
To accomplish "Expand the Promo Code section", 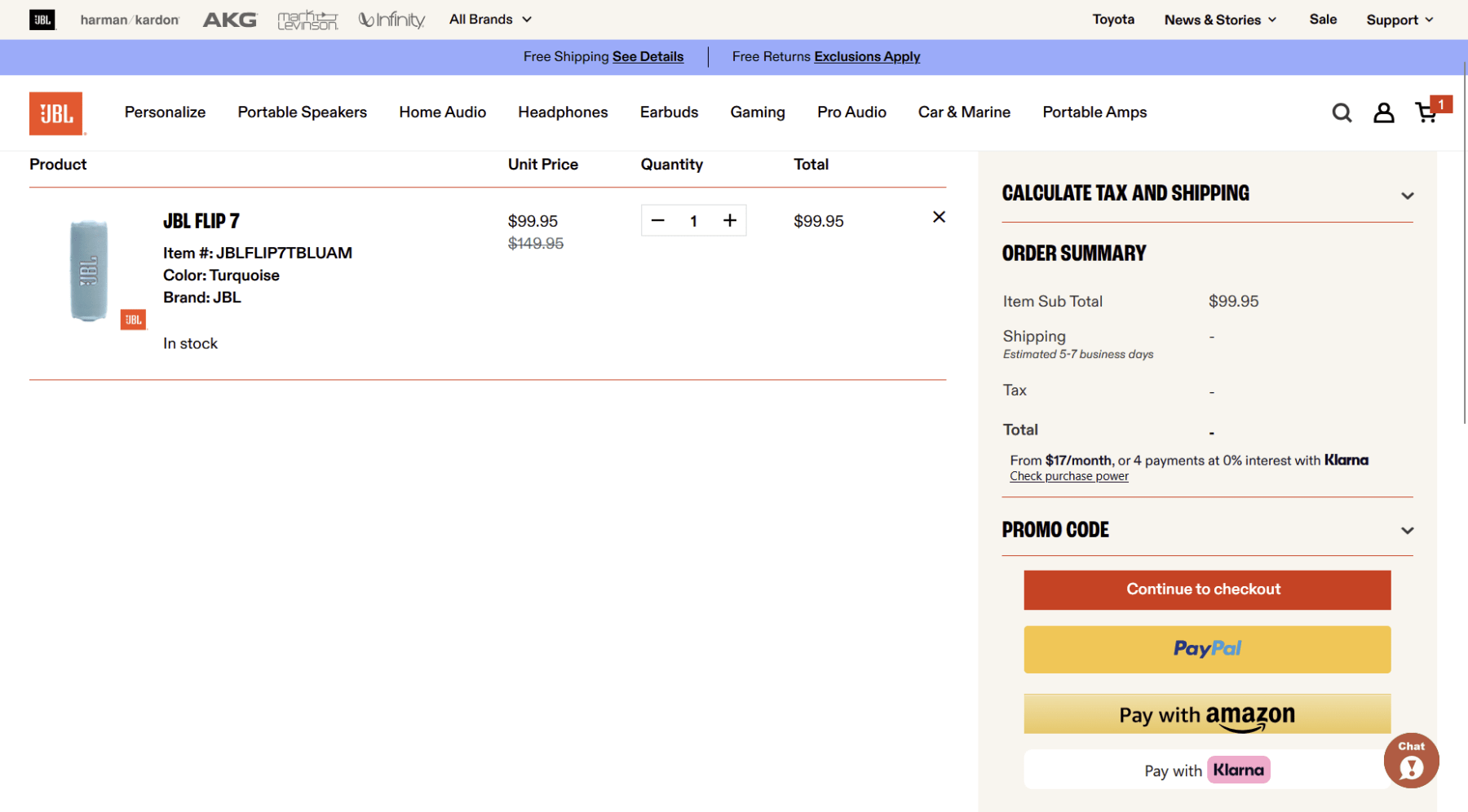I will [1408, 530].
